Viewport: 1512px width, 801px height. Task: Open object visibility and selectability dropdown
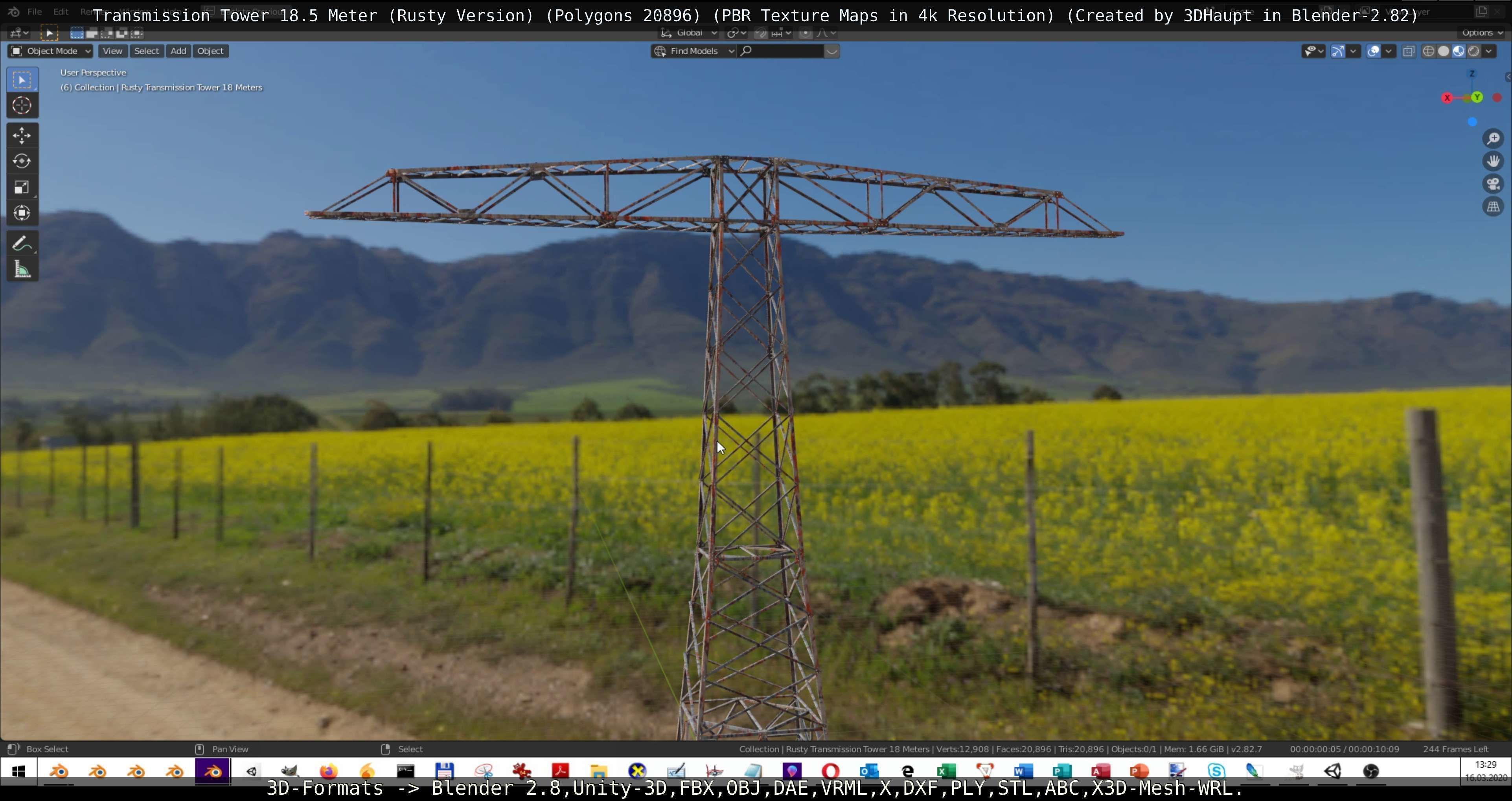(x=1313, y=51)
